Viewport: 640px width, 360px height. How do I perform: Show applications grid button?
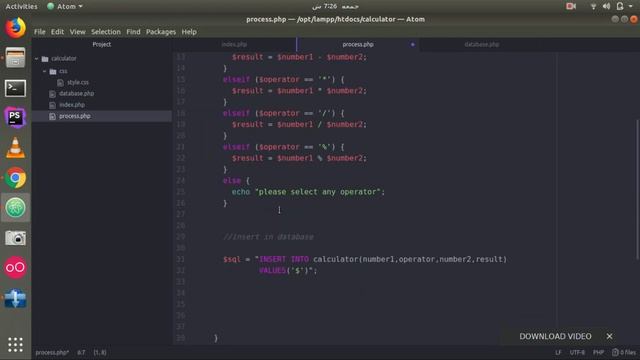tap(16, 345)
